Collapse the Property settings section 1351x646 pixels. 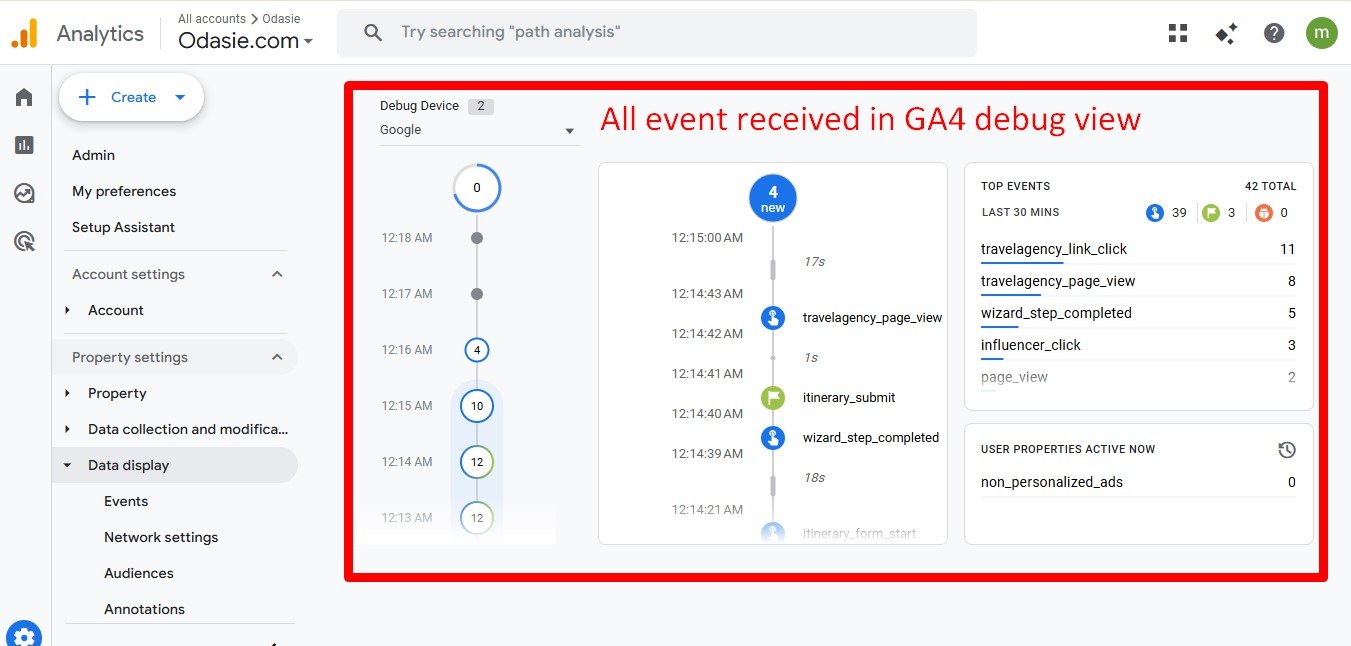pos(278,357)
